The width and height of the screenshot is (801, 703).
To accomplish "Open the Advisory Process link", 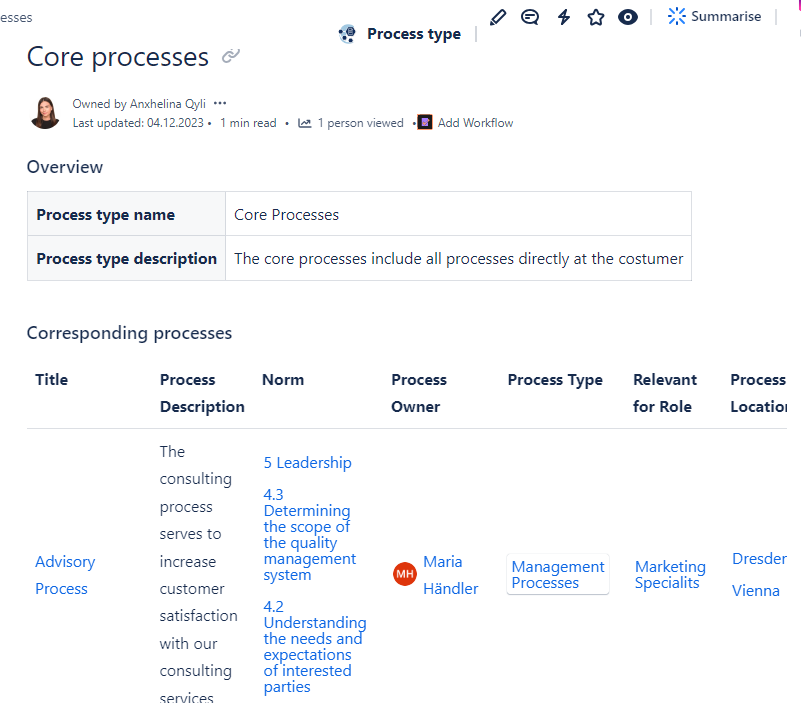I will [64, 575].
